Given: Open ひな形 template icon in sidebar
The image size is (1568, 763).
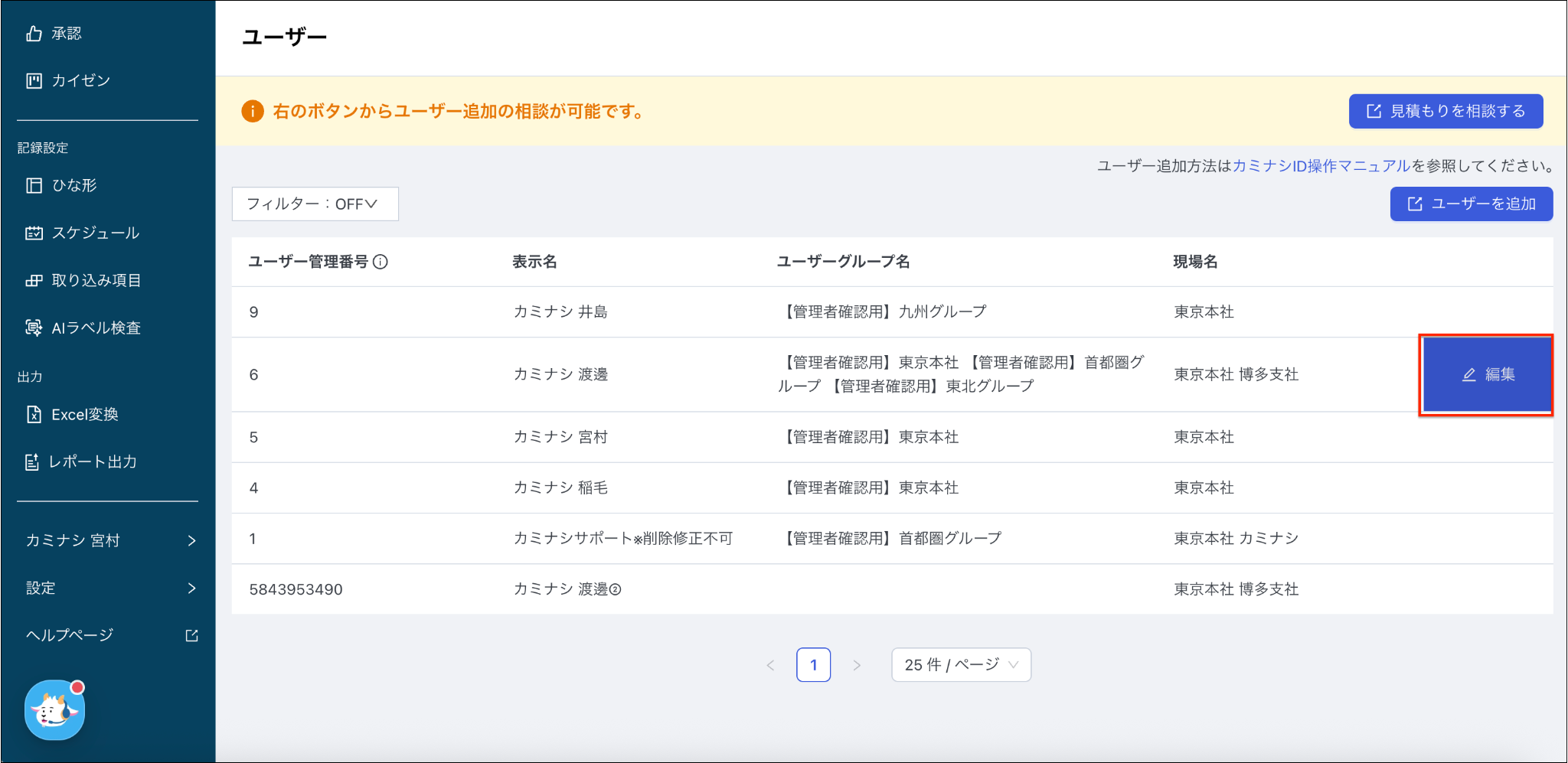Looking at the screenshot, I should click(x=34, y=186).
